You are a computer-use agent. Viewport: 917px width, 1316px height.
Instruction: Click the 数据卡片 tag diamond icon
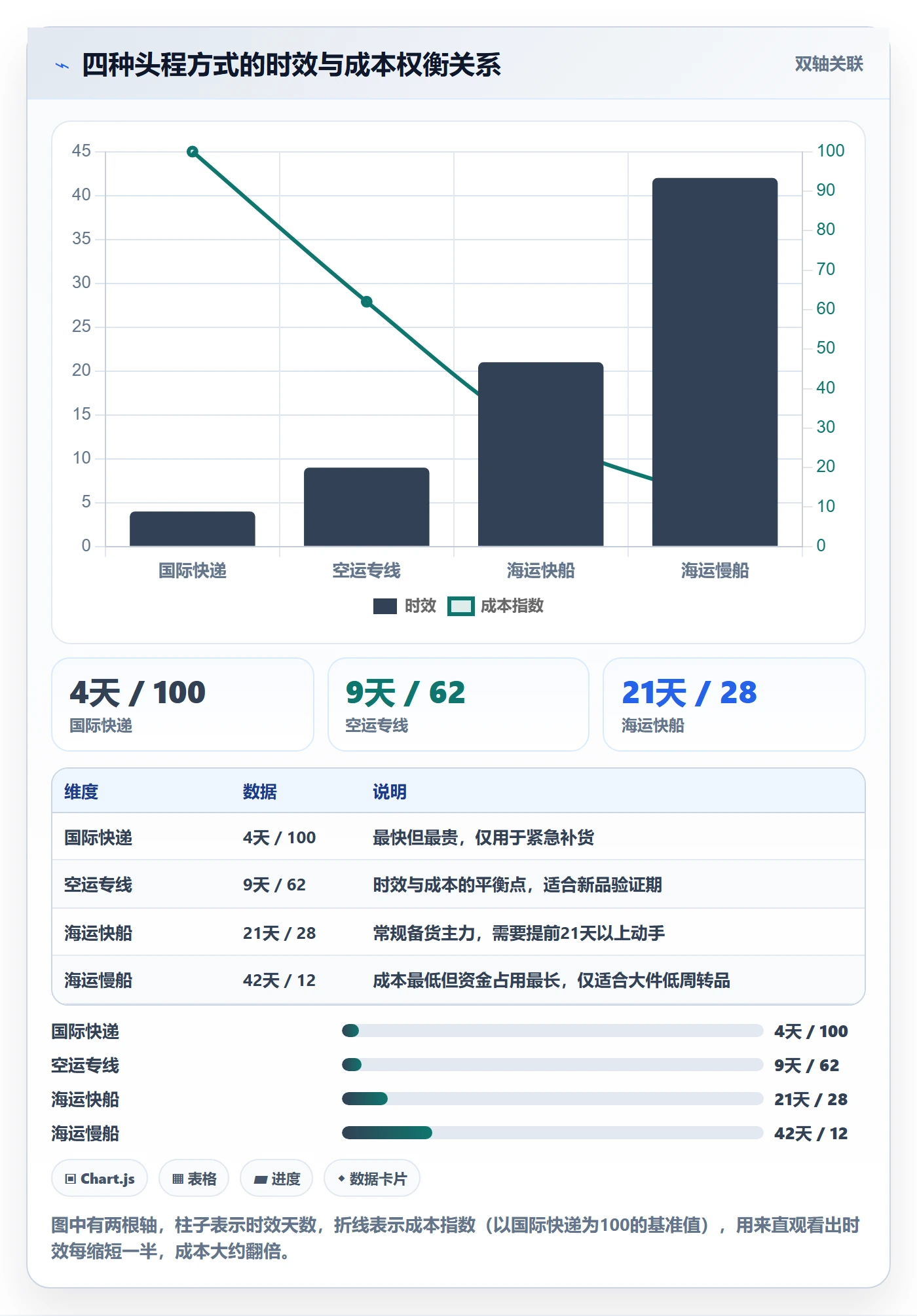[x=341, y=1179]
